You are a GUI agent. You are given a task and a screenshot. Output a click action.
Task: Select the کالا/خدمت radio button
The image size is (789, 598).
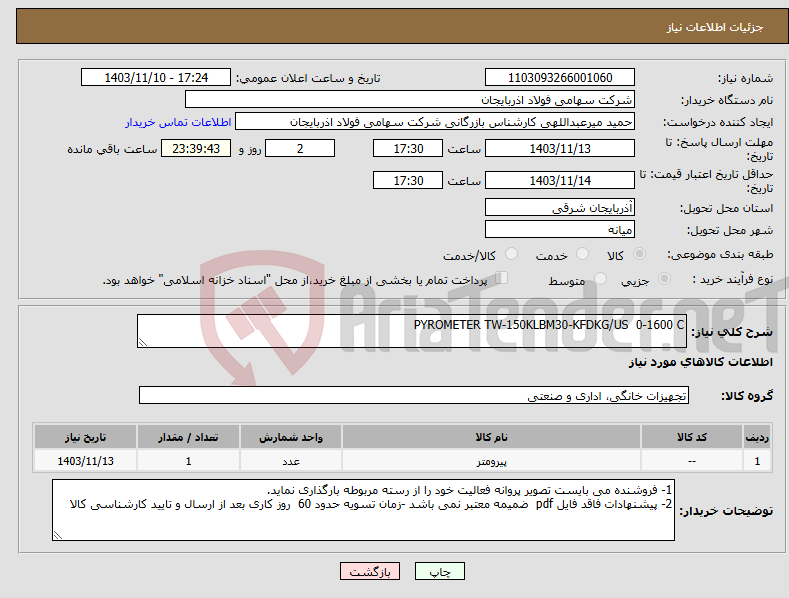[511, 254]
